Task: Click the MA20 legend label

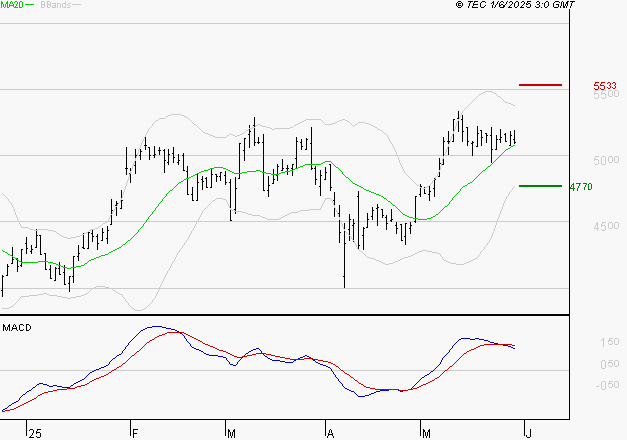Action: (11, 6)
